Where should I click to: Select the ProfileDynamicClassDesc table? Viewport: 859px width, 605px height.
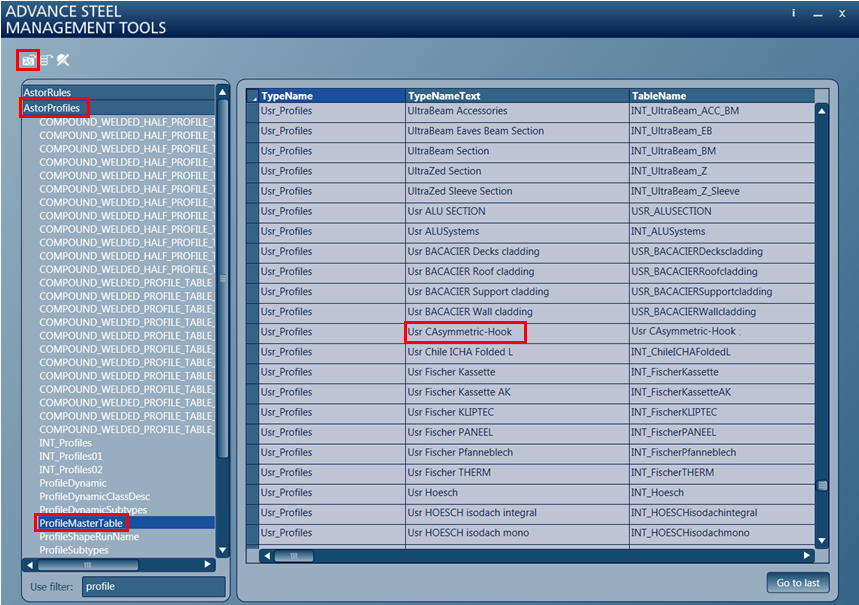point(94,496)
